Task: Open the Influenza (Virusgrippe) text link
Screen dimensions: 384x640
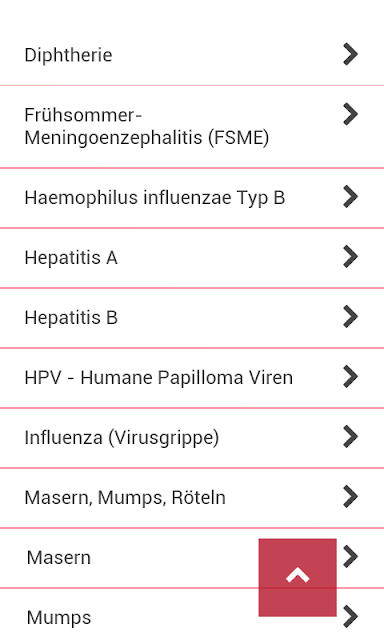Action: tap(122, 438)
